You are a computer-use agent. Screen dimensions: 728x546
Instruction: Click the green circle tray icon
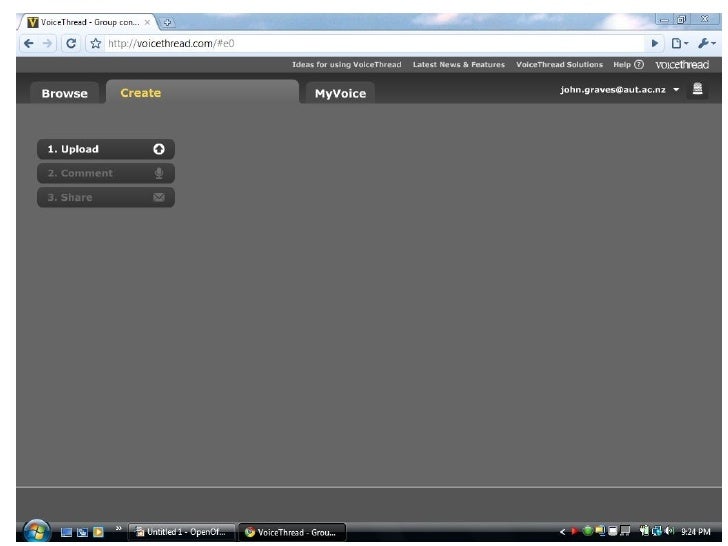[587, 531]
